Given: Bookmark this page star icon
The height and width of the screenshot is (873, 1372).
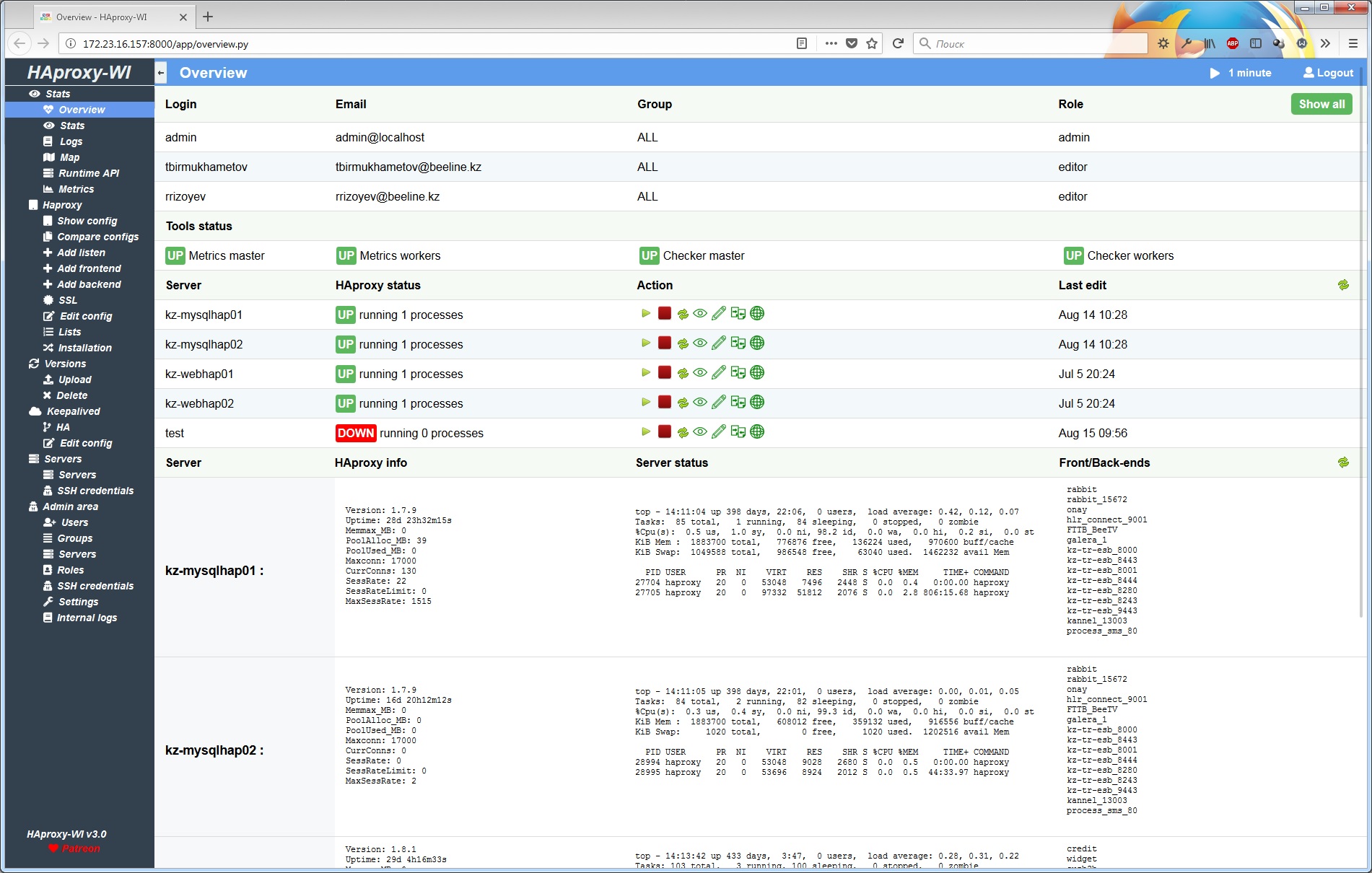Looking at the screenshot, I should click(872, 43).
